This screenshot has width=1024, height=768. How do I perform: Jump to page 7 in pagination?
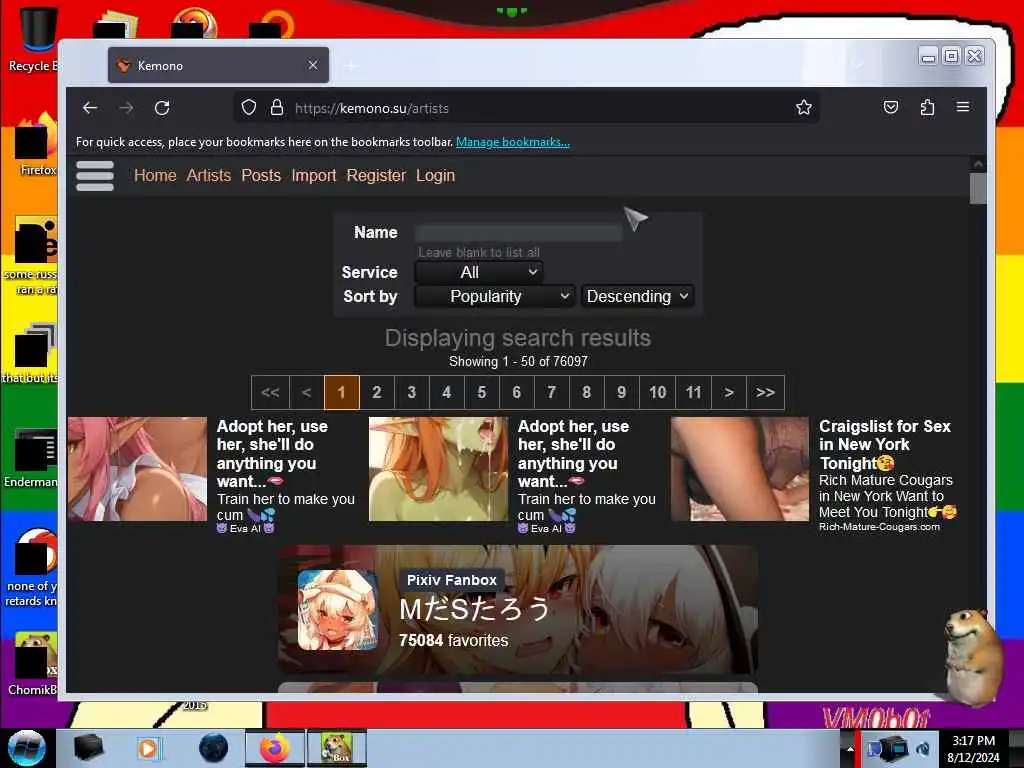pyautogui.click(x=552, y=392)
